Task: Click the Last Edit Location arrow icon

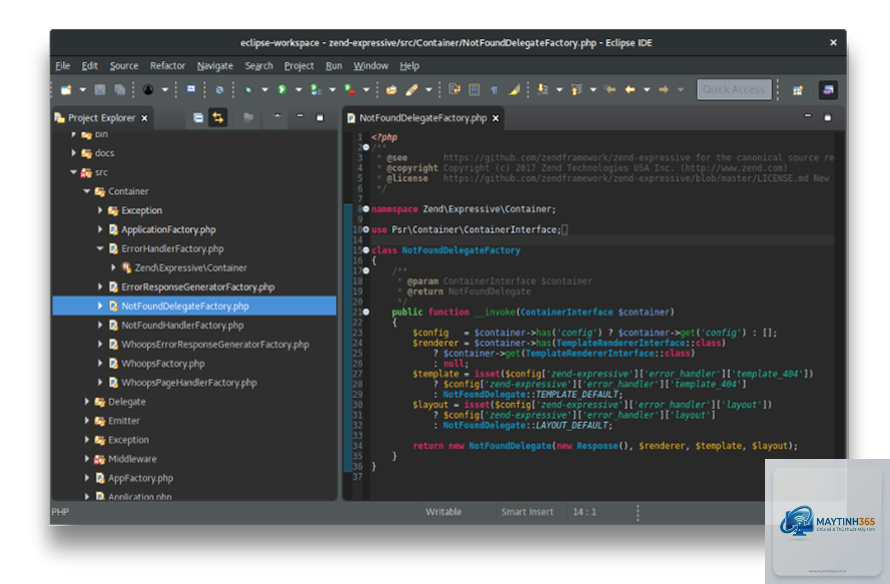Action: coord(610,90)
